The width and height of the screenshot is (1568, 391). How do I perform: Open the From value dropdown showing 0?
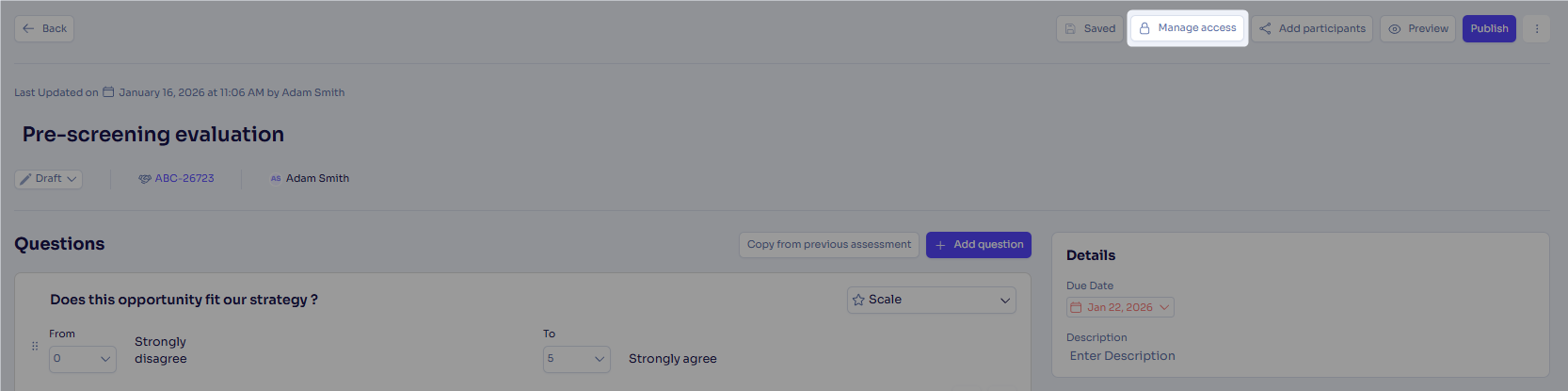coord(83,359)
